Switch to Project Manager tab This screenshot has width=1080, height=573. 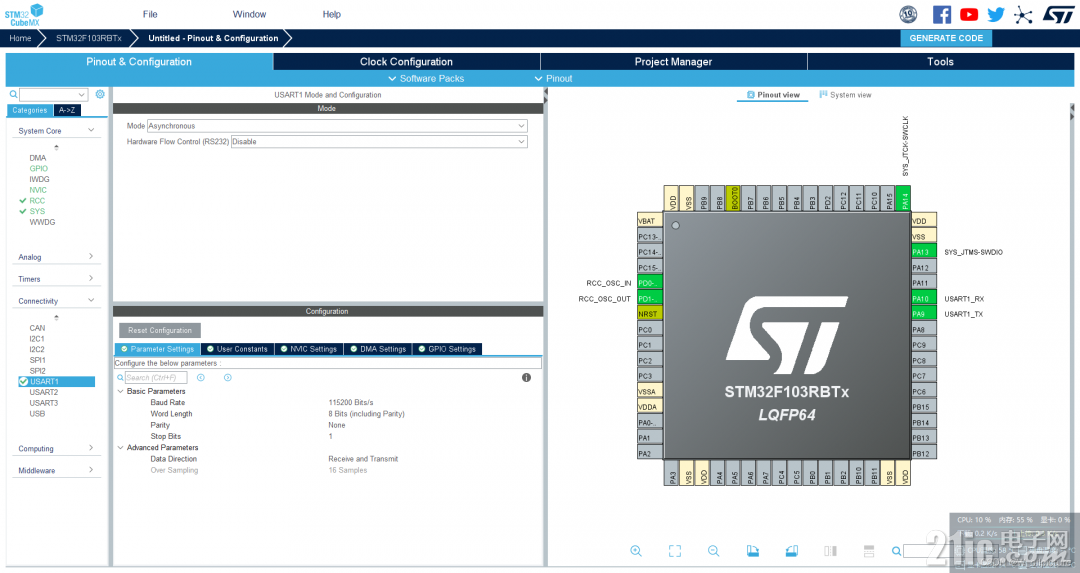pos(674,62)
